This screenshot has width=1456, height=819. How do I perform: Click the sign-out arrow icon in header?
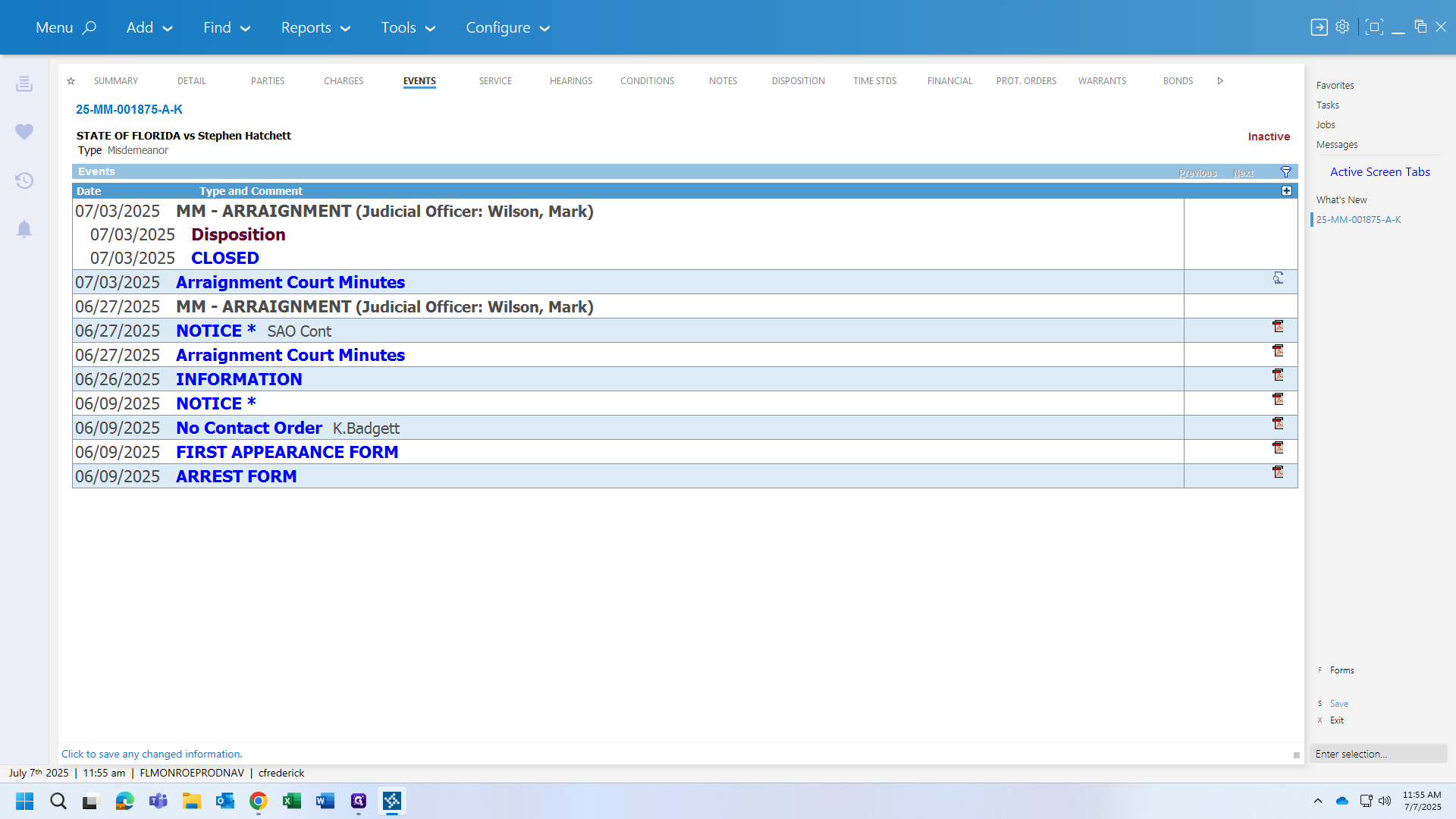point(1319,27)
